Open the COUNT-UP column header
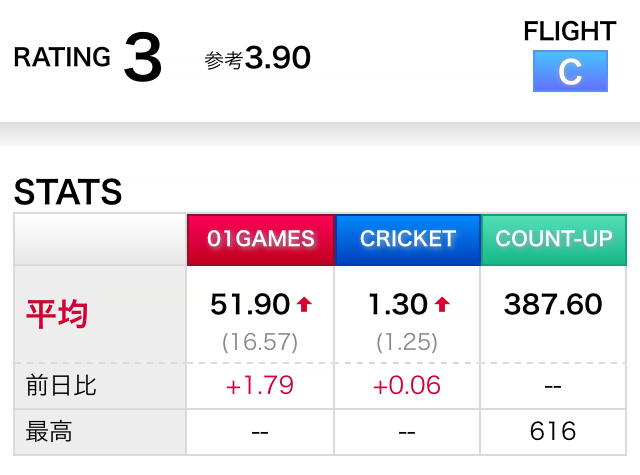 click(x=554, y=239)
